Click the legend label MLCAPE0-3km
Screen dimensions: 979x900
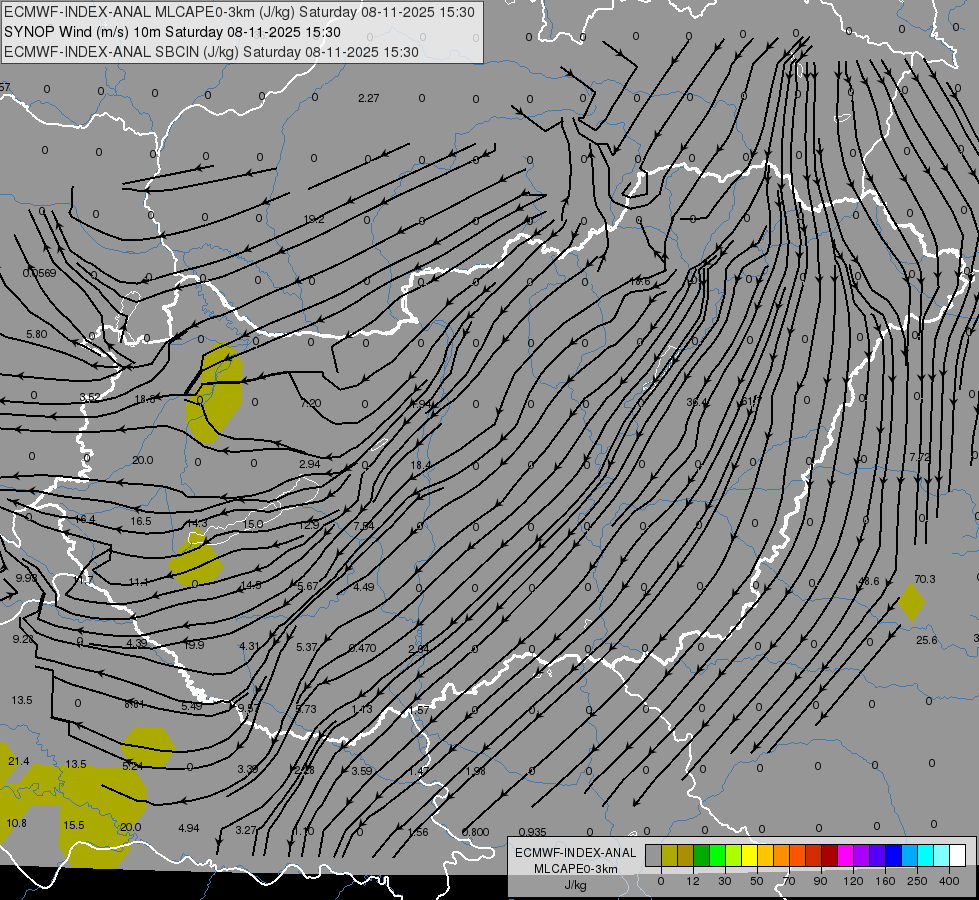[x=575, y=869]
